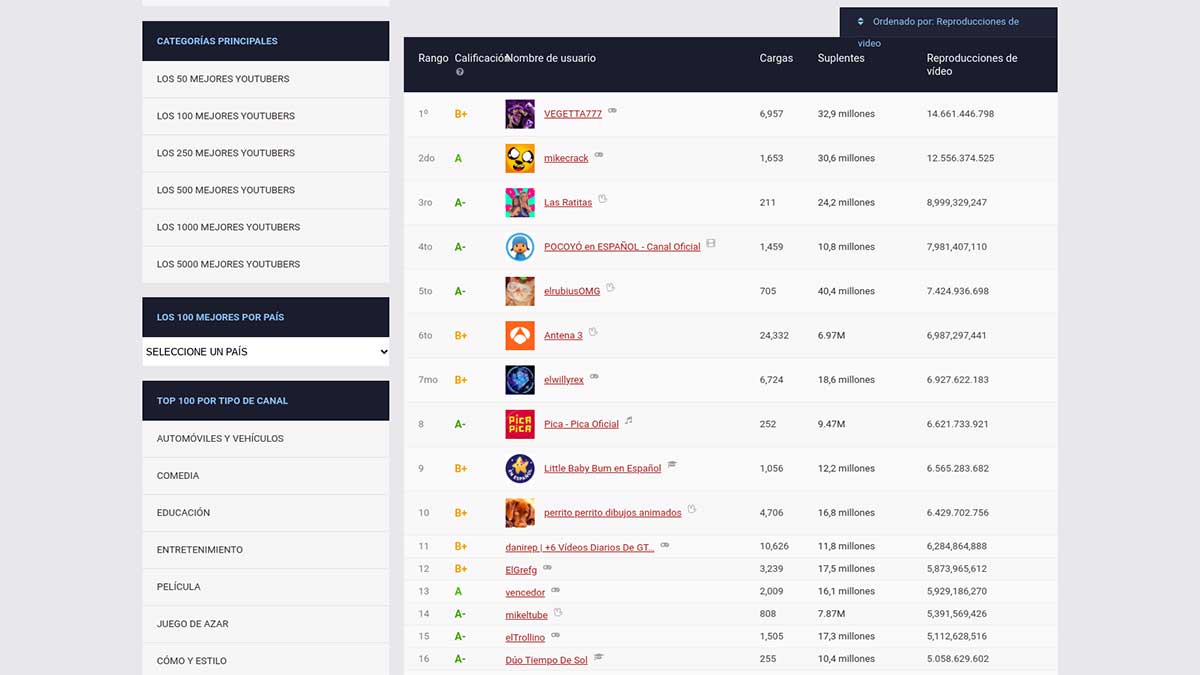Click the question mark icon under Calificación
This screenshot has width=1200, height=675.
(460, 72)
